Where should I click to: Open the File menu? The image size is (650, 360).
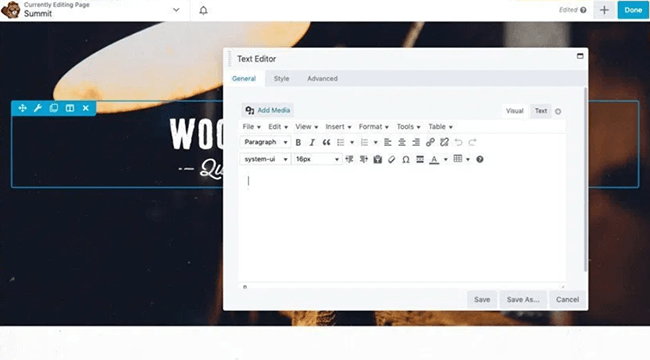point(252,126)
